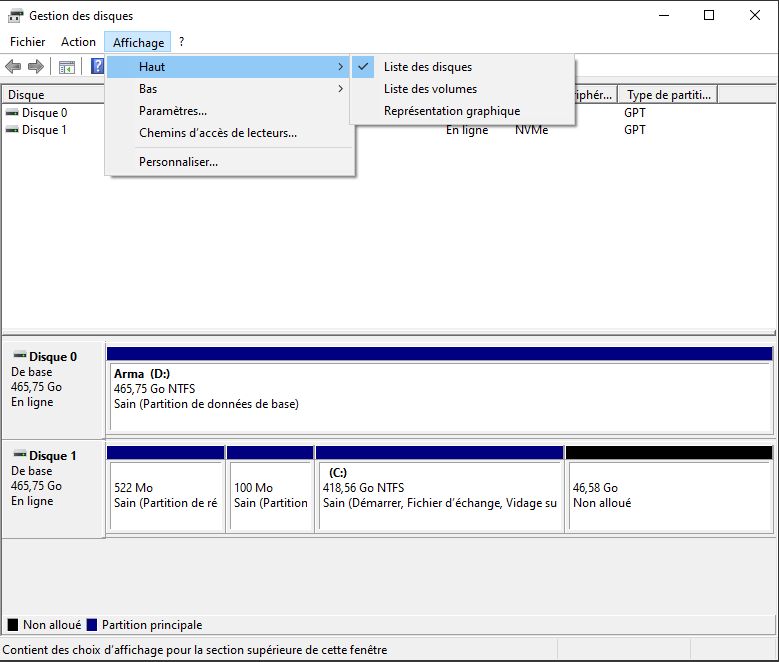
Task: Click the blue help toolbar icon
Action: tap(97, 66)
